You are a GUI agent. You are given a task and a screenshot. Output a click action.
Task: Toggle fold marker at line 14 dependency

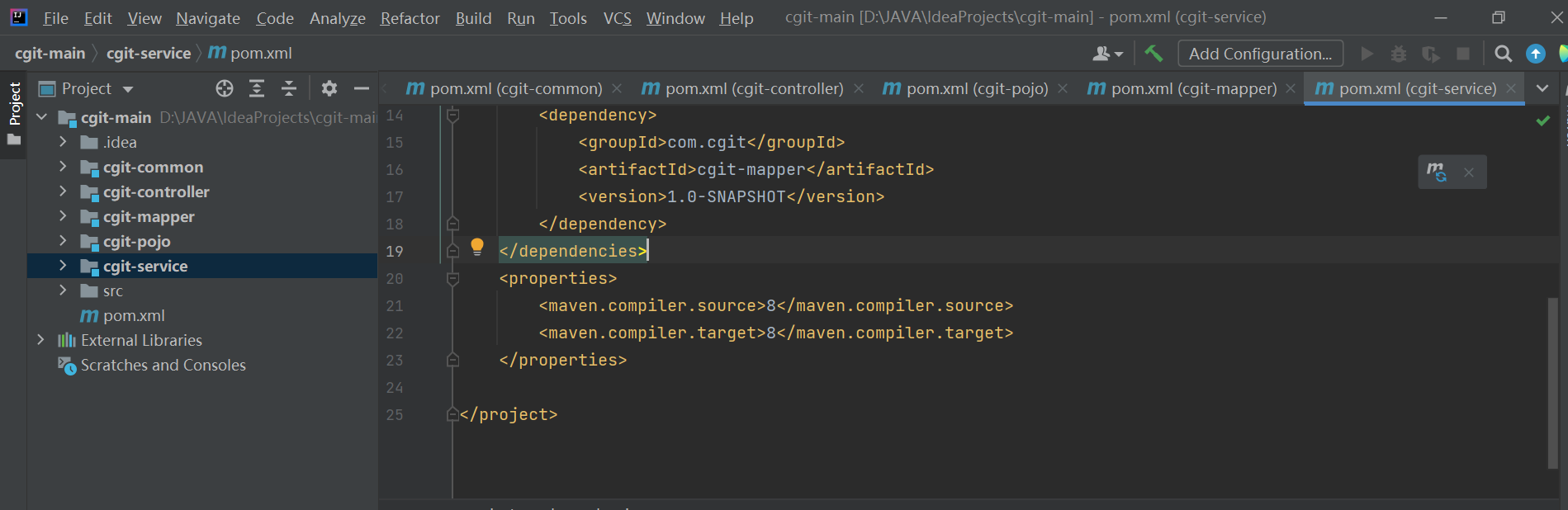(x=452, y=116)
